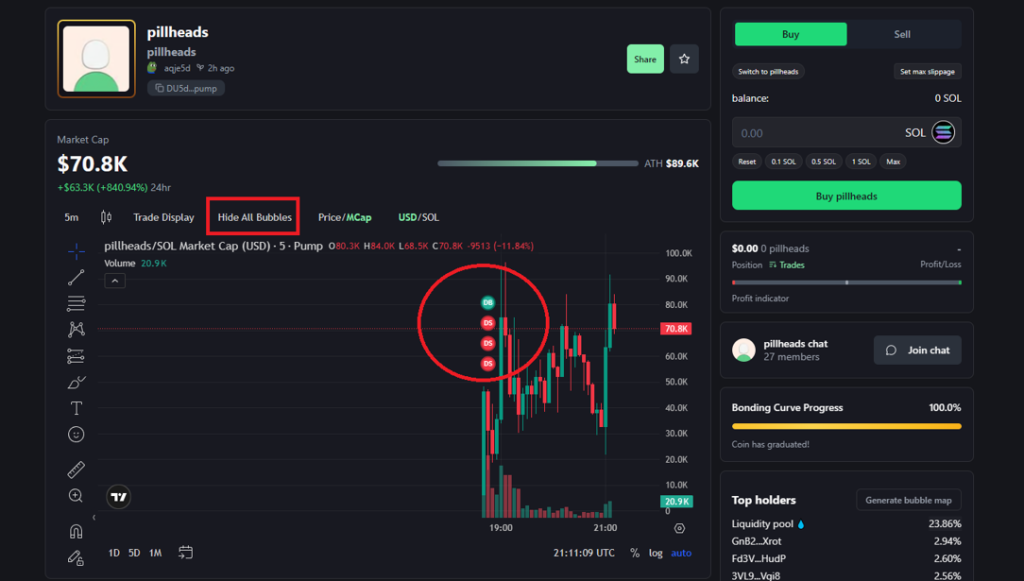Viewport: 1024px width, 581px height.
Task: Choose the 0.1 SOL preset amount
Action: click(x=784, y=161)
